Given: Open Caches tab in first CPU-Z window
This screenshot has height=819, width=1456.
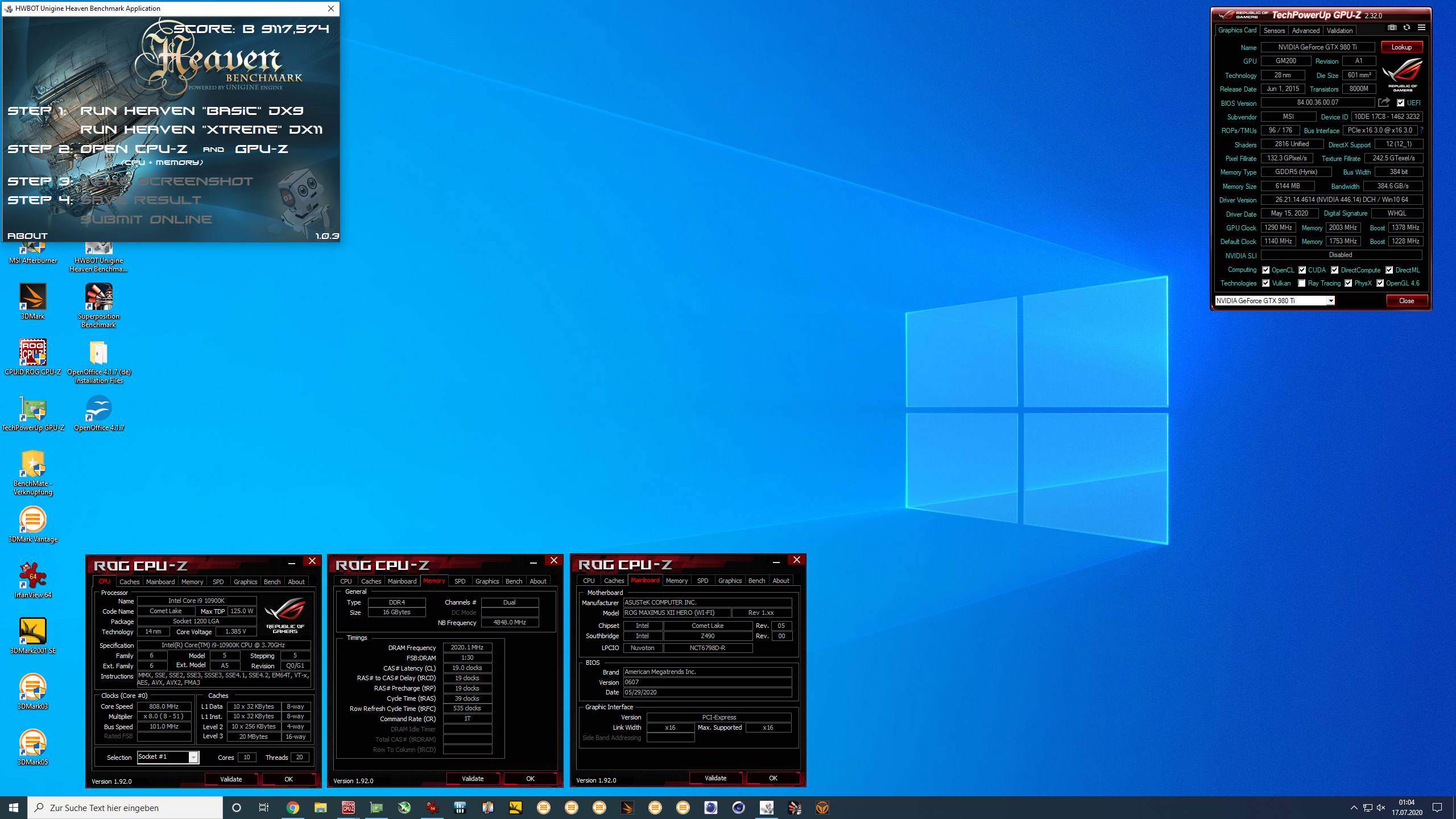Looking at the screenshot, I should coord(129,582).
